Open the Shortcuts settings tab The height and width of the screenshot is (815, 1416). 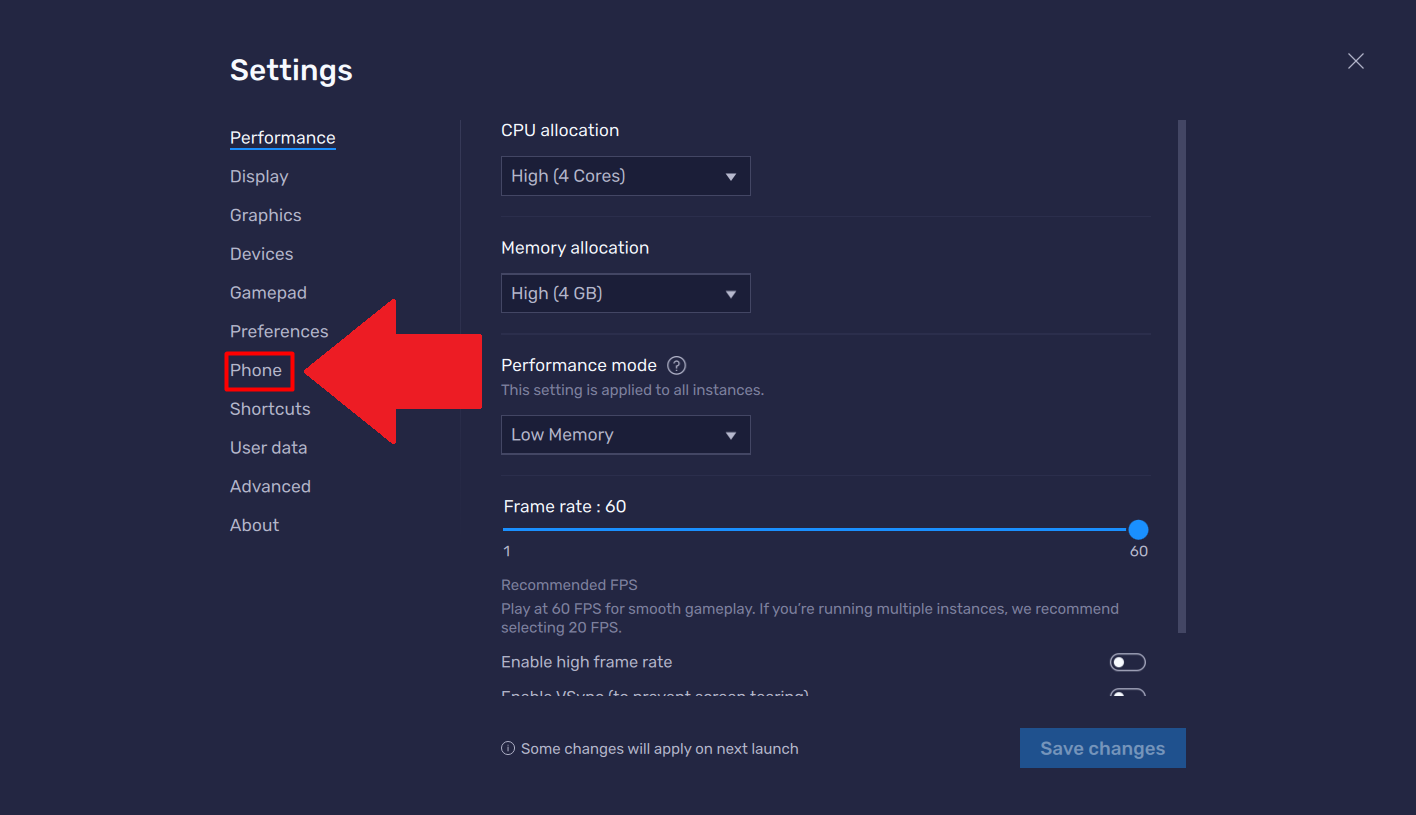click(270, 410)
